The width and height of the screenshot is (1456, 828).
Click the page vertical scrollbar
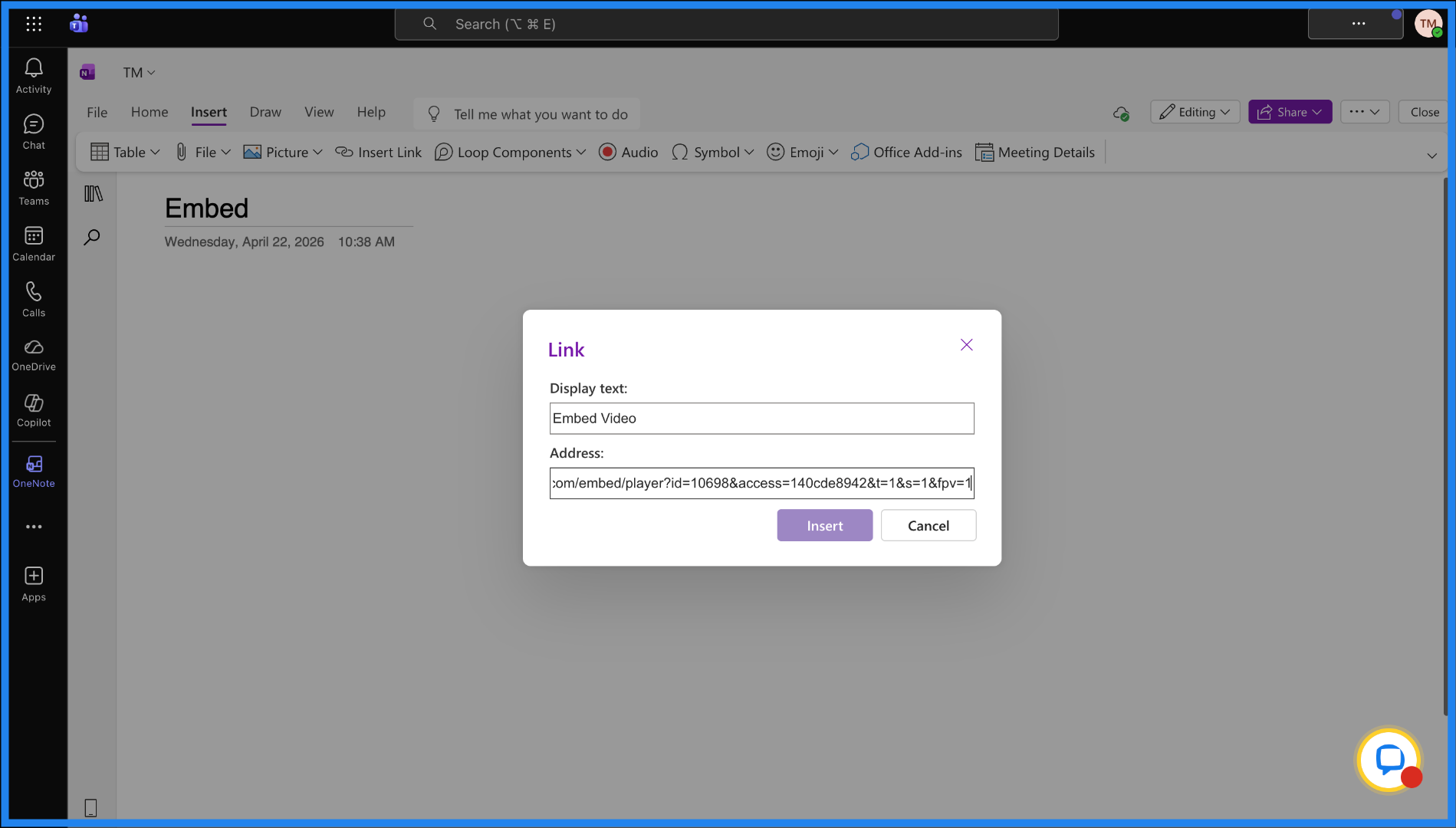1445,447
